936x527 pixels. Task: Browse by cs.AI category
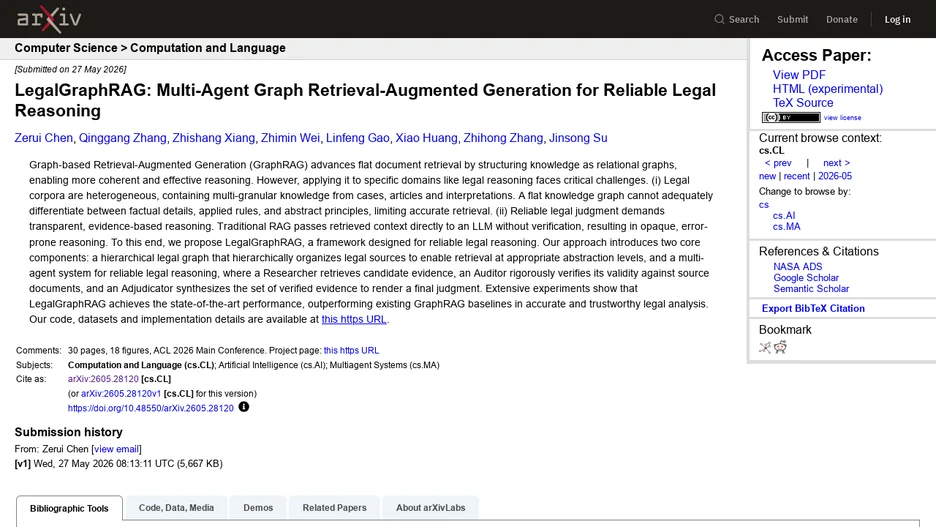[x=784, y=215]
